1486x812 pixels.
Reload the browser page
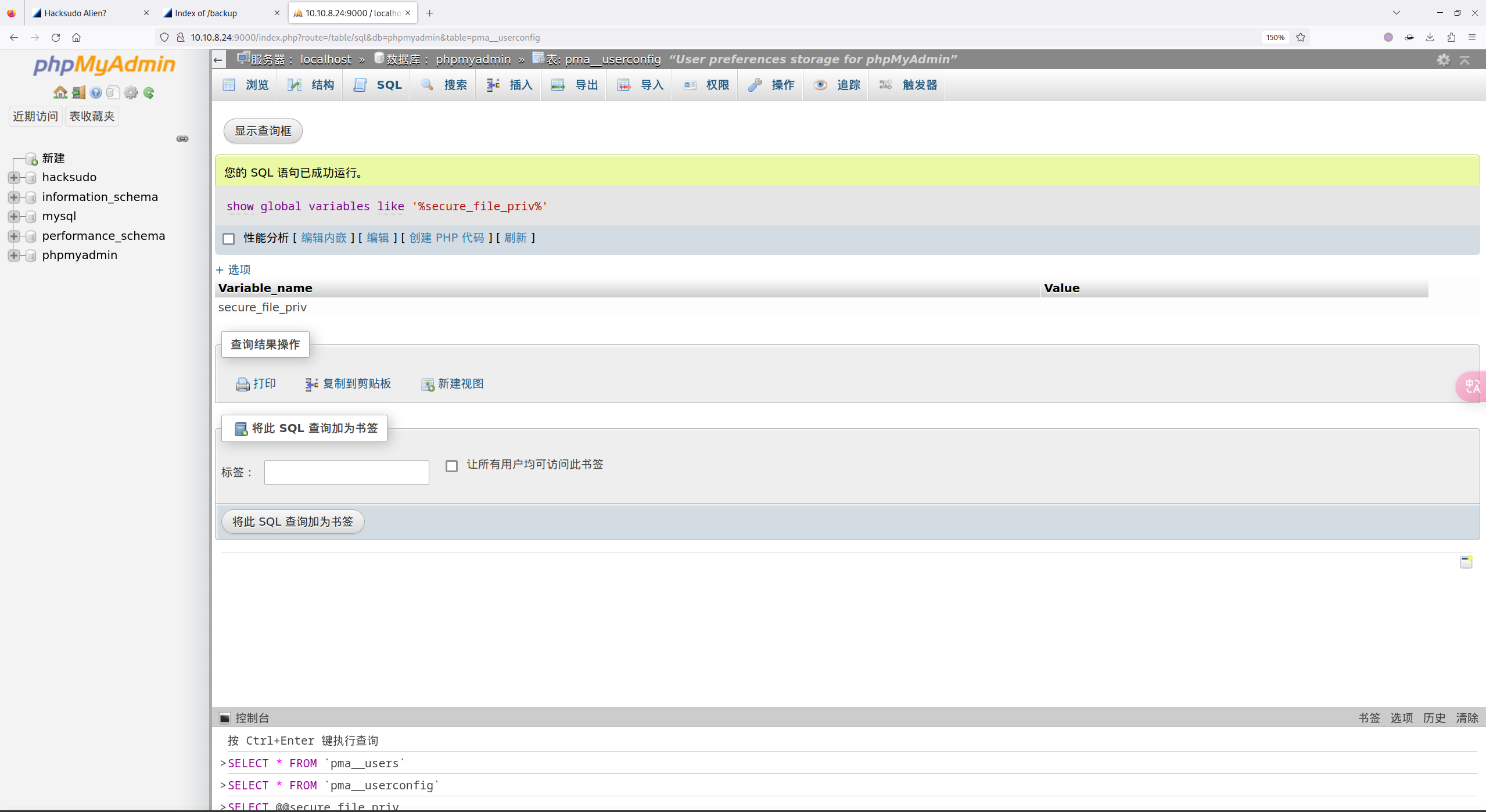56,37
